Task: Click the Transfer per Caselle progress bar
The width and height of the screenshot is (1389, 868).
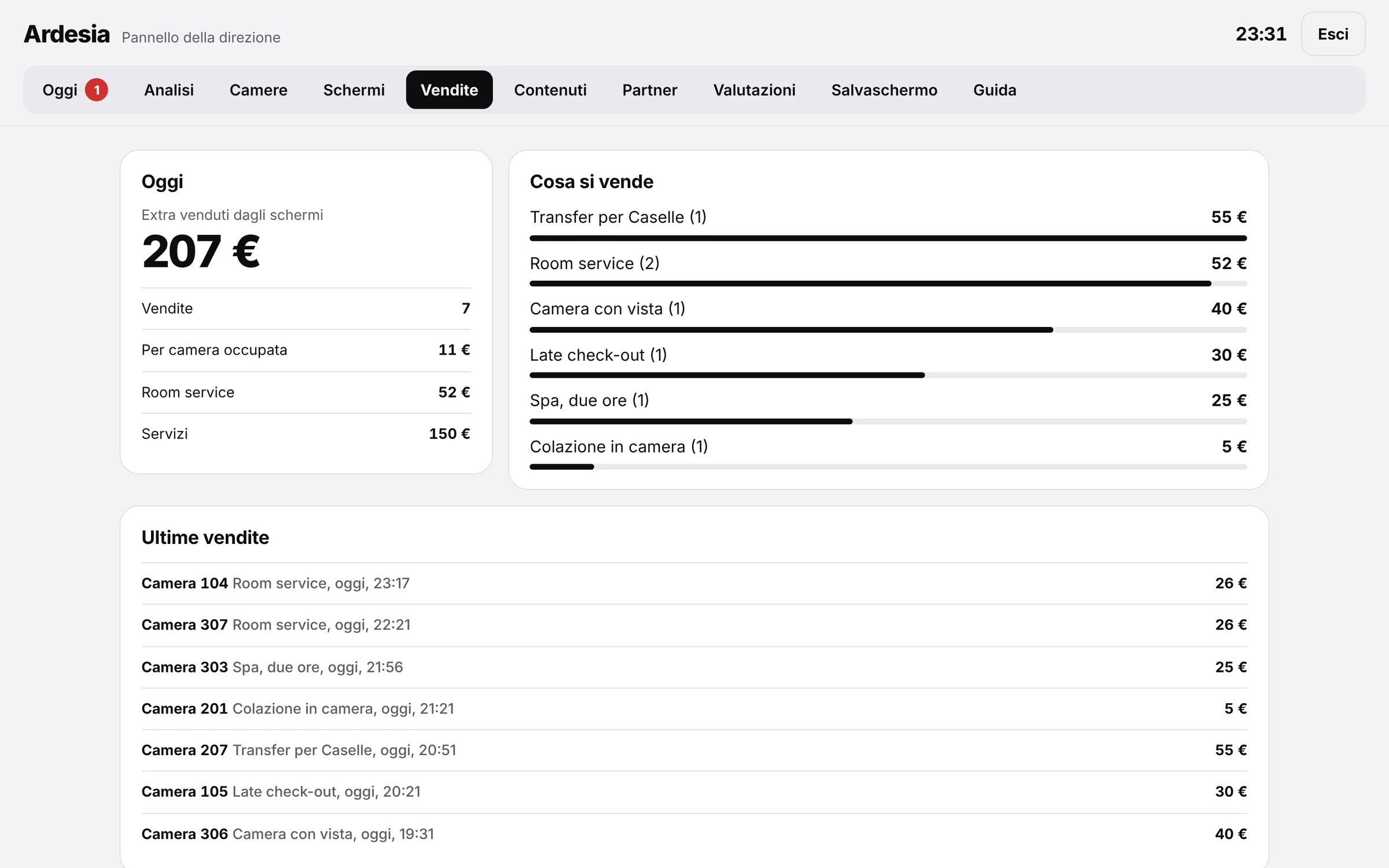Action: (x=888, y=238)
